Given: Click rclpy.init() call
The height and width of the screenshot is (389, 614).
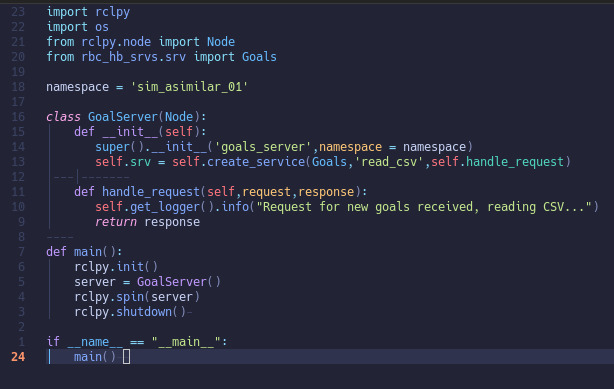Looking at the screenshot, I should click(x=116, y=267).
